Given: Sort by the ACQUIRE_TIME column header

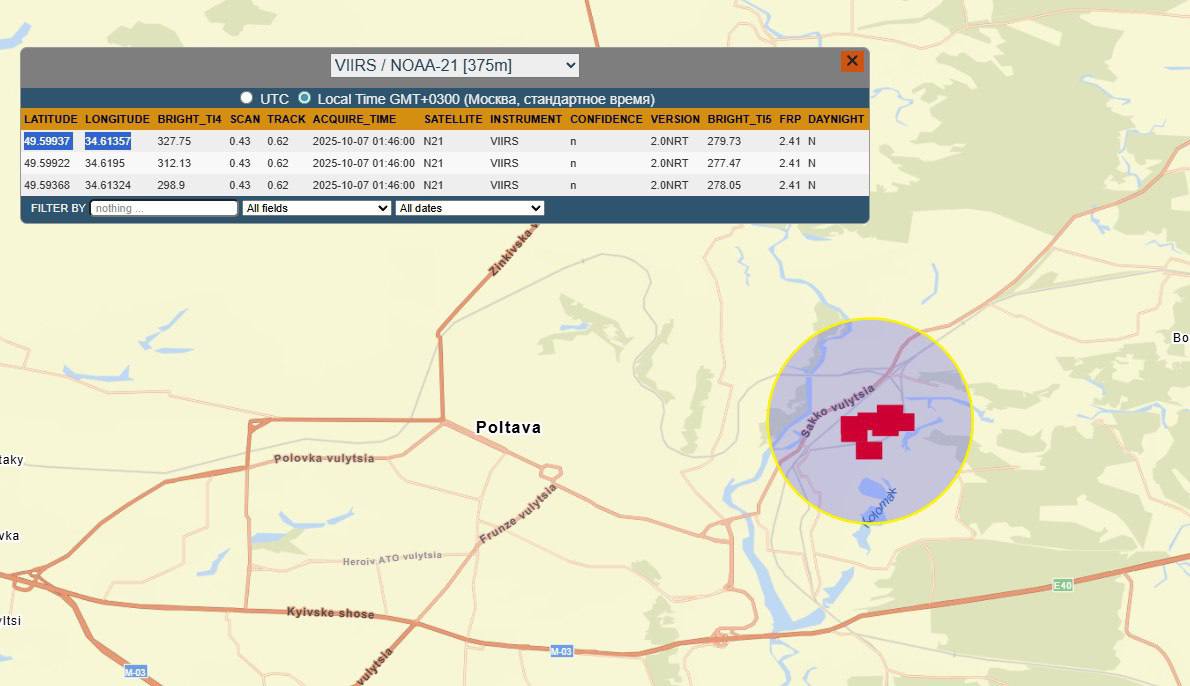Looking at the screenshot, I should (354, 119).
